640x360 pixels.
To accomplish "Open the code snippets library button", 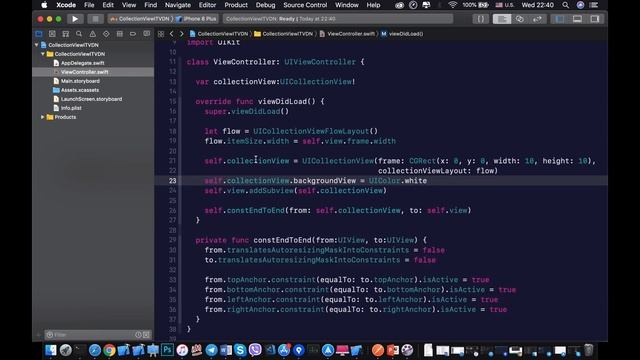I will pos(481,19).
